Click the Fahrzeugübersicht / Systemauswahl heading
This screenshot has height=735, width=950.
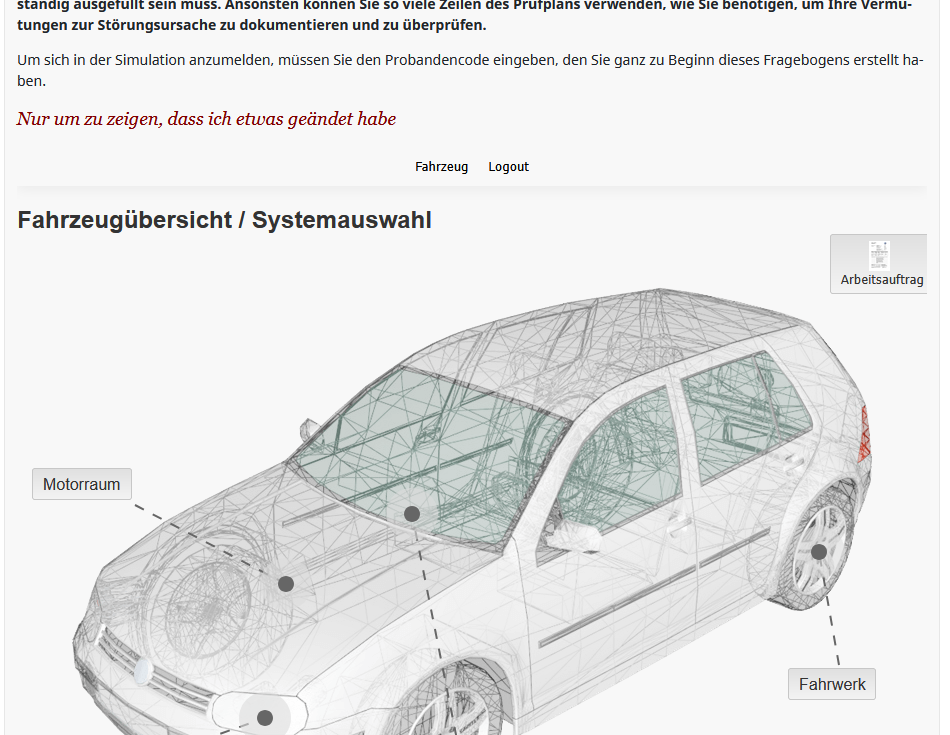point(225,220)
